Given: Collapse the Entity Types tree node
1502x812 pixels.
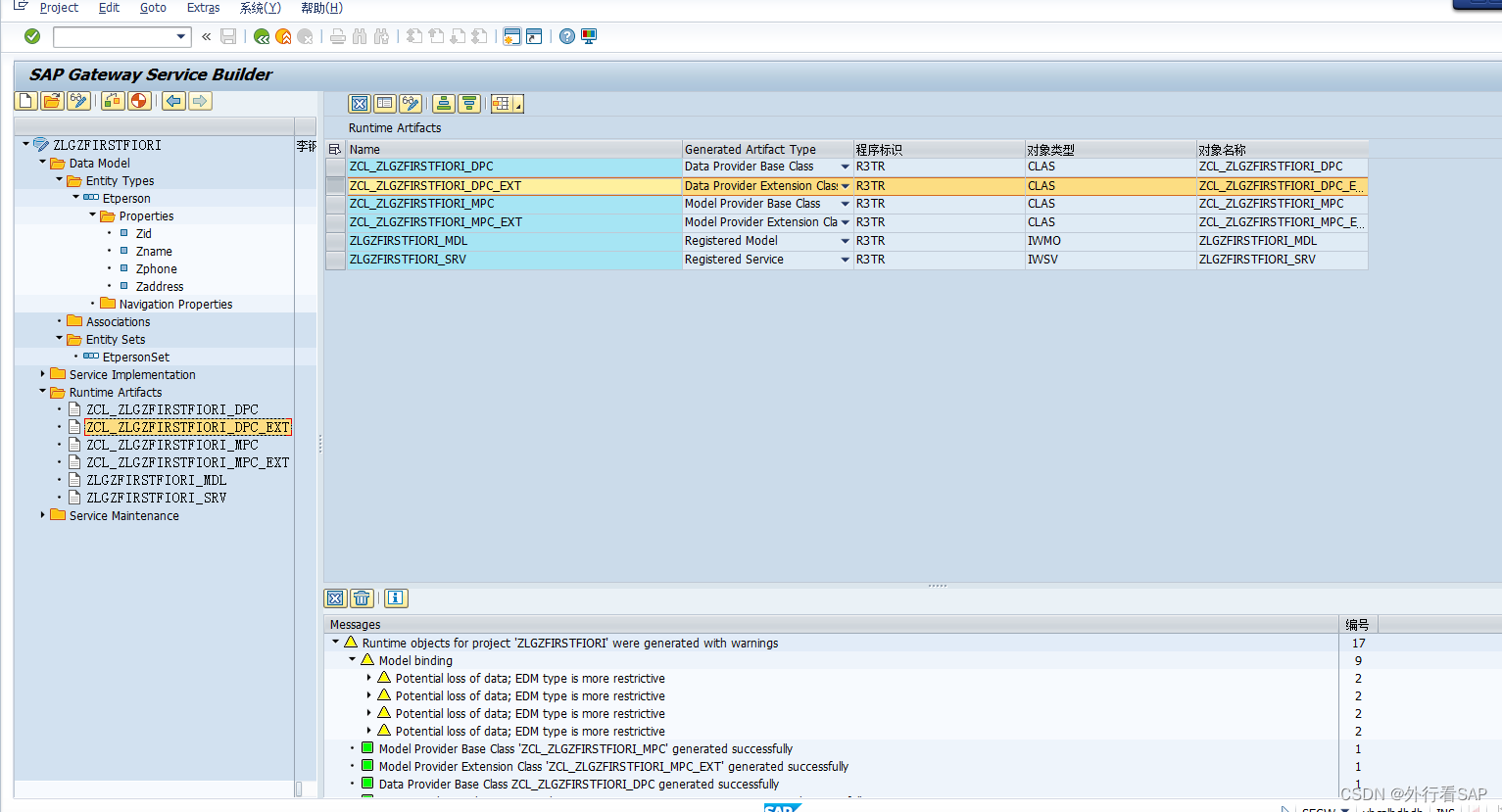Looking at the screenshot, I should (59, 180).
